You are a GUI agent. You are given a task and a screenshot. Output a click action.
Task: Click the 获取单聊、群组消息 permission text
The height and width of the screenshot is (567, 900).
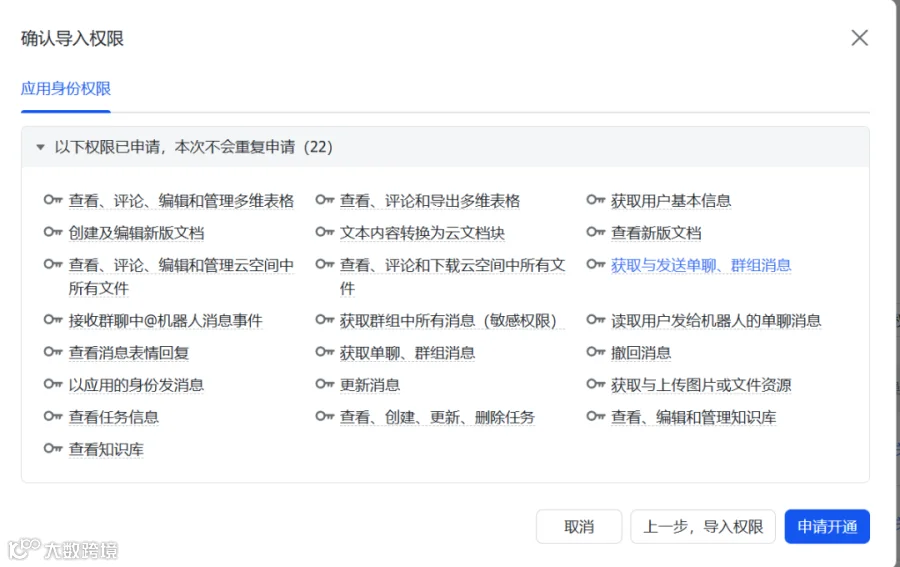(408, 352)
